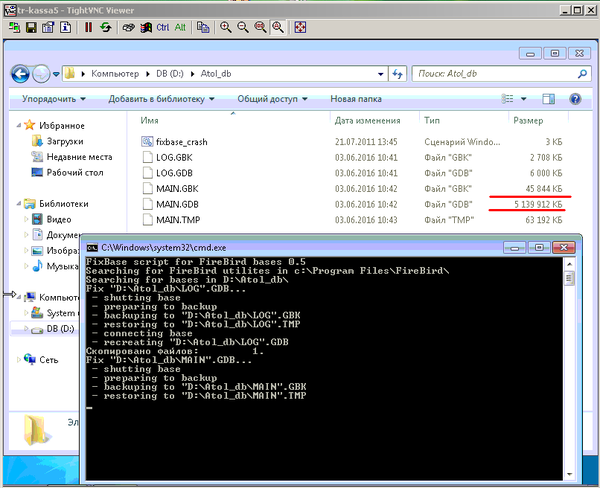Expand the Сеть tree node
The height and width of the screenshot is (488, 600).
18,359
